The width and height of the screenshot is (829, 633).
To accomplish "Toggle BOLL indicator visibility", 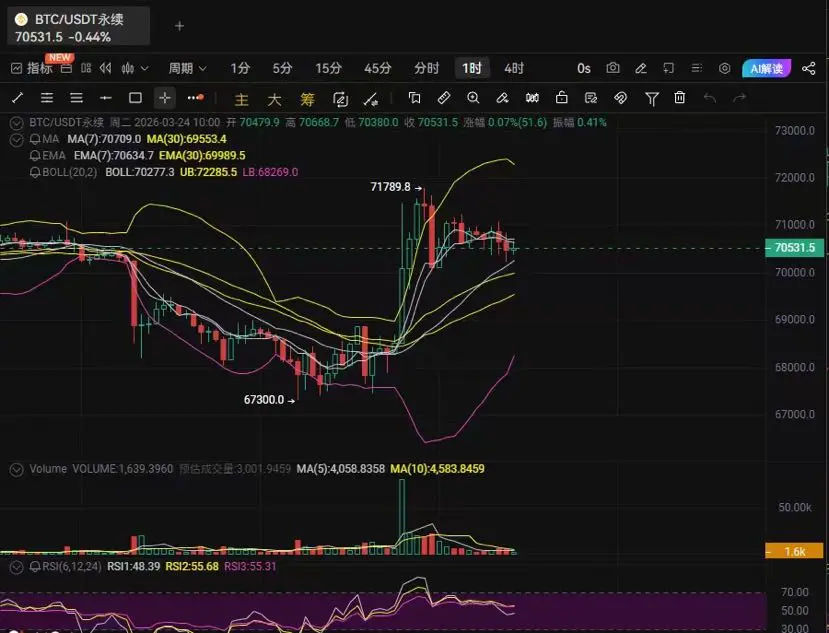I will (x=35, y=172).
